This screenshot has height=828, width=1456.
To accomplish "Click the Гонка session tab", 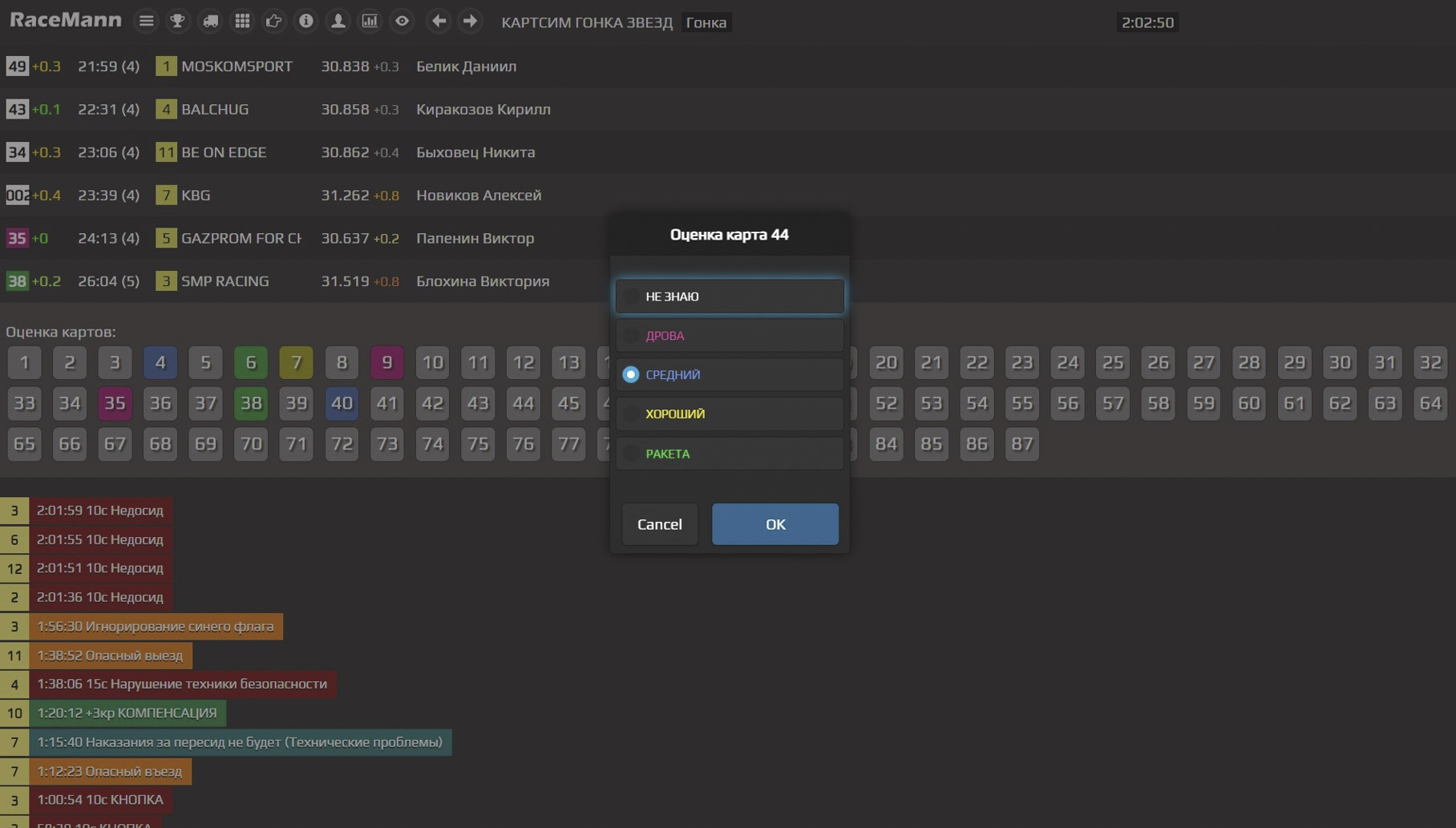I will click(x=706, y=22).
